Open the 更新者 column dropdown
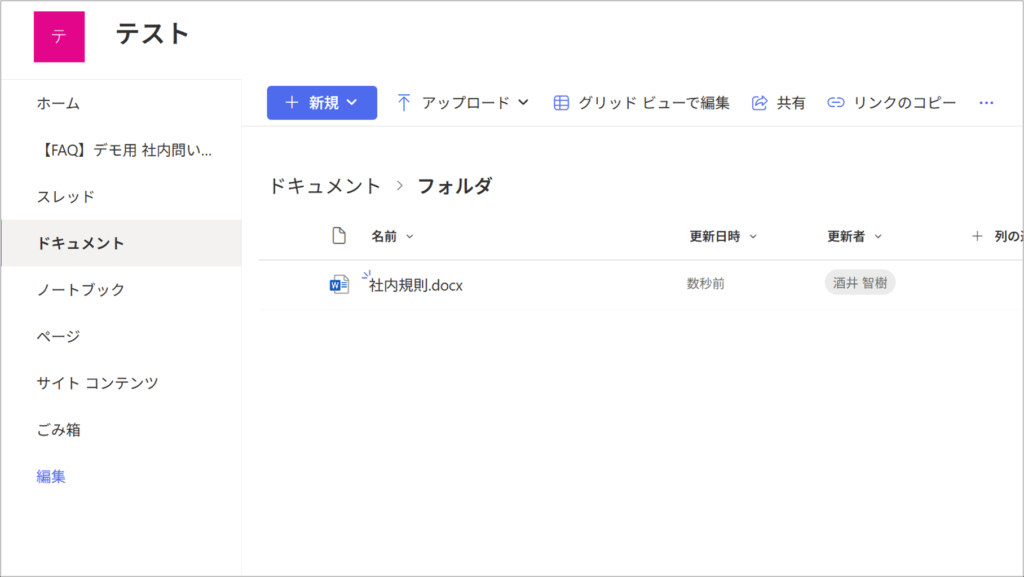Image resolution: width=1024 pixels, height=577 pixels. 878,236
